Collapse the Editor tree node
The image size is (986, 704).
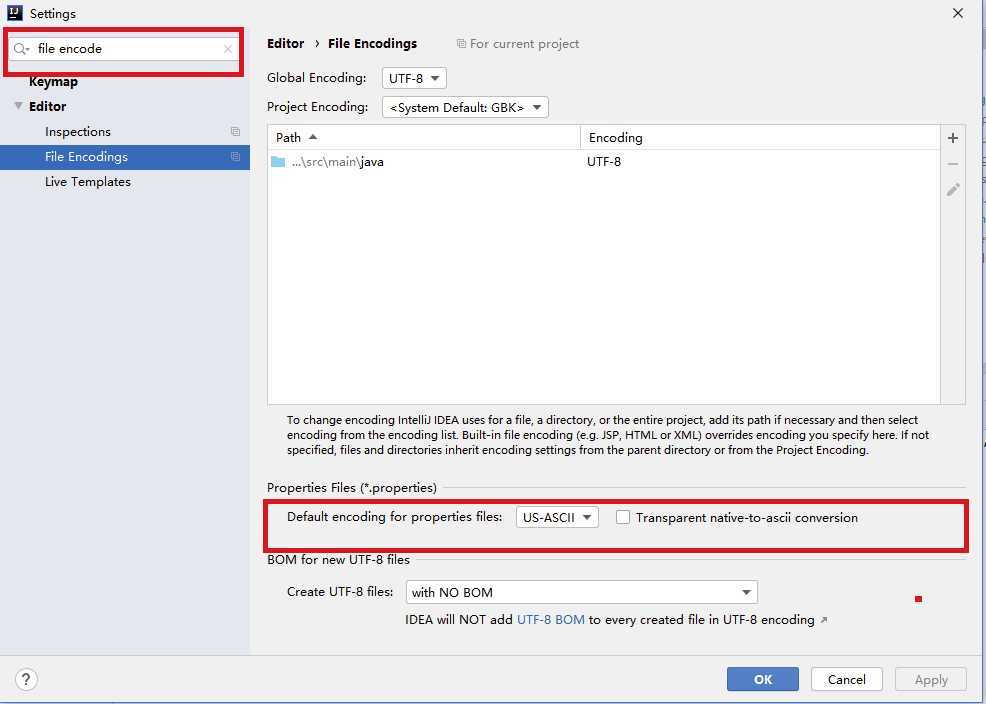18,106
